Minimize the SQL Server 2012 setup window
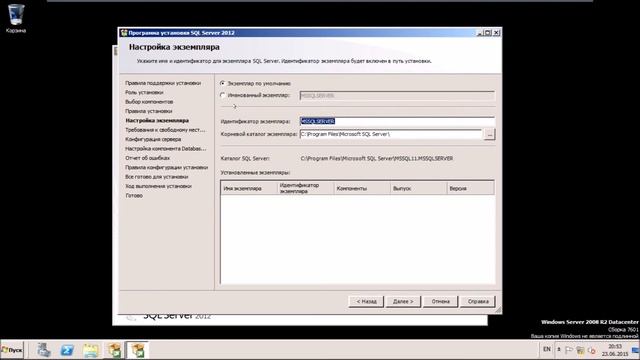This screenshot has height=360, width=640. click(x=480, y=33)
